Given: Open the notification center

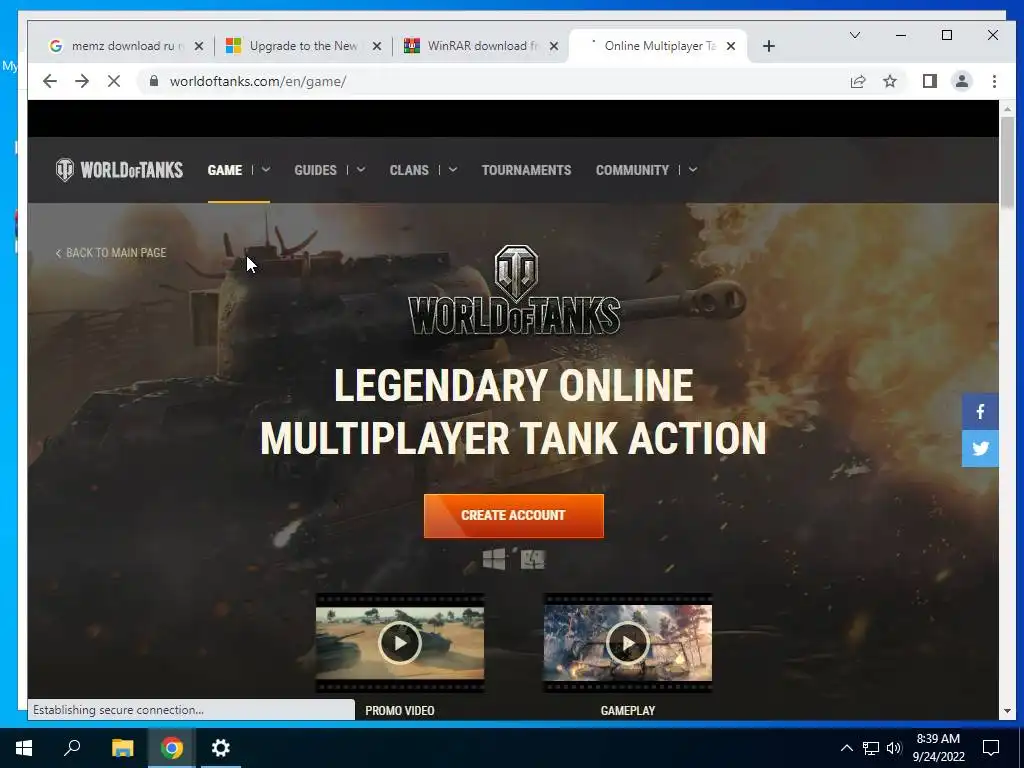Looking at the screenshot, I should (991, 748).
